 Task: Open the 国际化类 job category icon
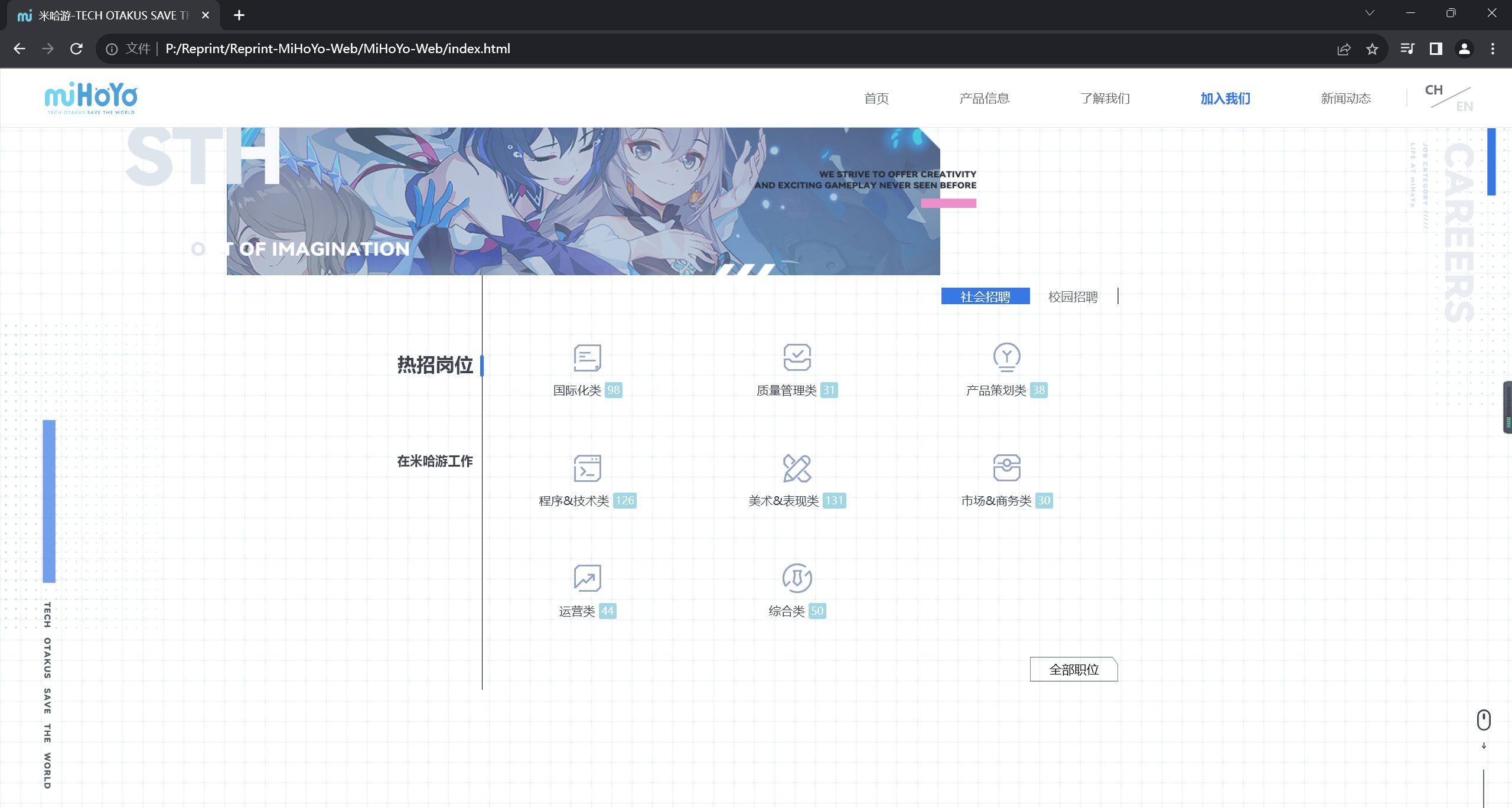pos(587,357)
